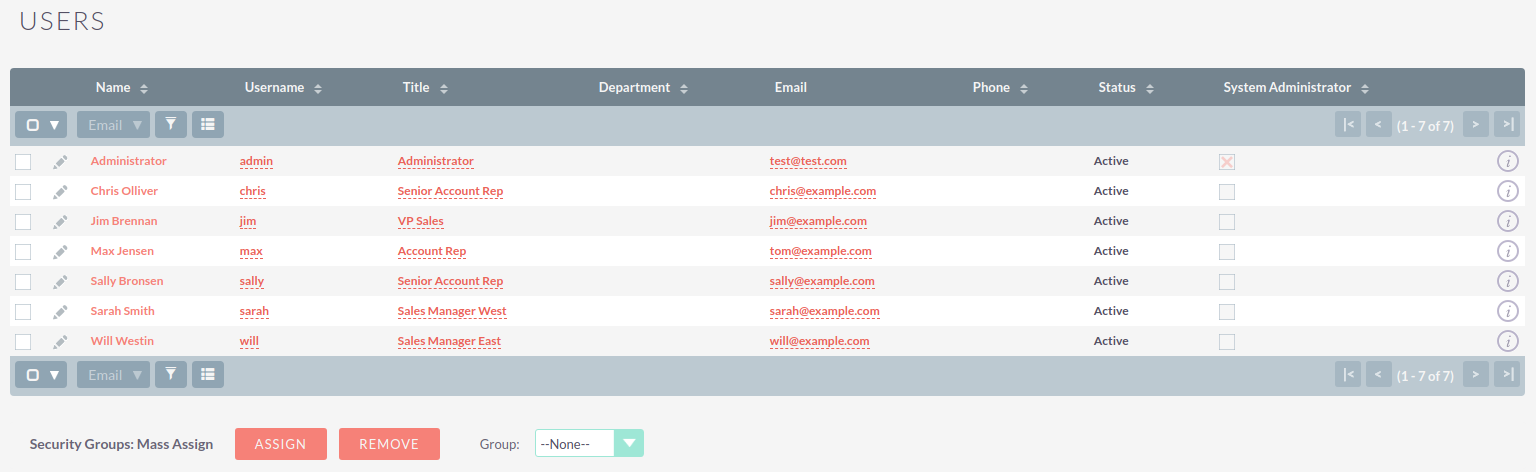Select the Sarah Smith row checkbox

(x=23, y=312)
